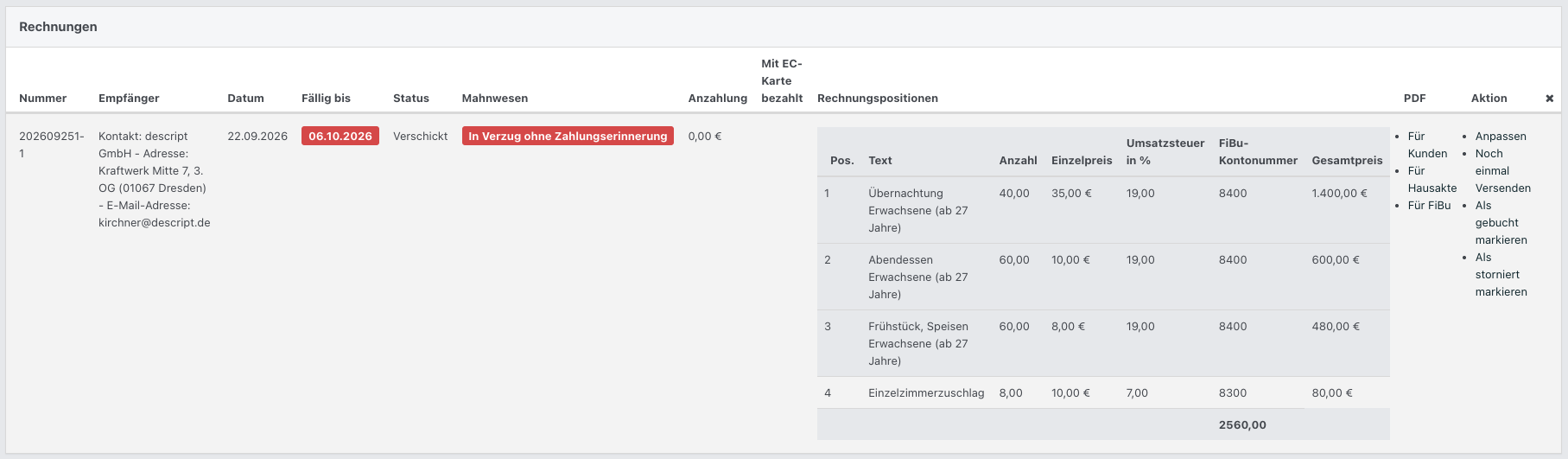Click the 'Anzahl' sub-table header
Image resolution: width=1568 pixels, height=459 pixels.
(1018, 161)
